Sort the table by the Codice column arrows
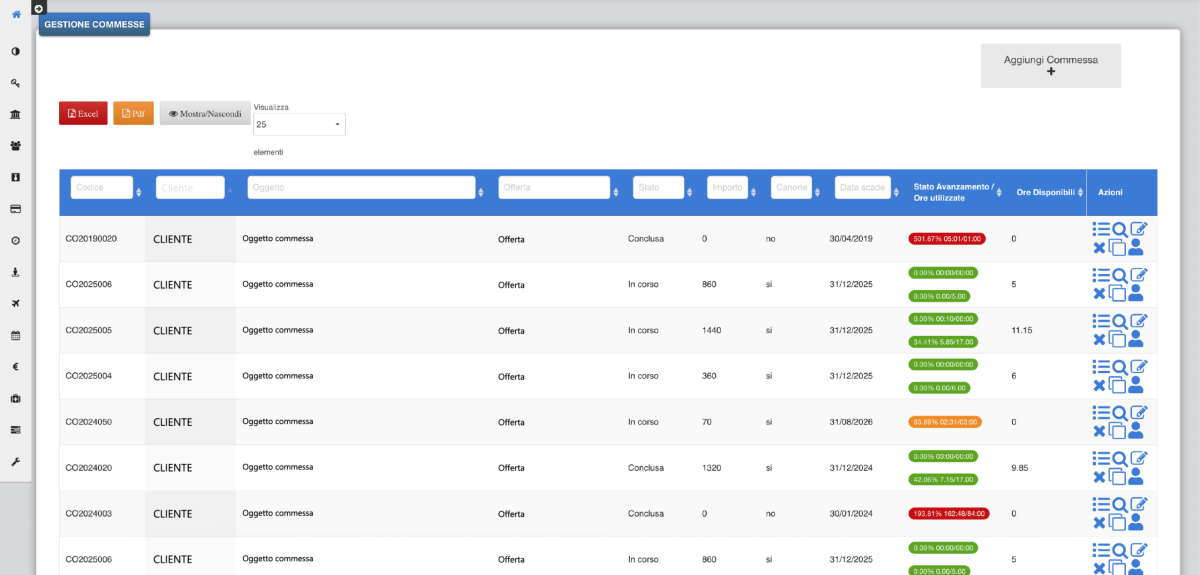Viewport: 1200px width, 575px height. coord(139,192)
